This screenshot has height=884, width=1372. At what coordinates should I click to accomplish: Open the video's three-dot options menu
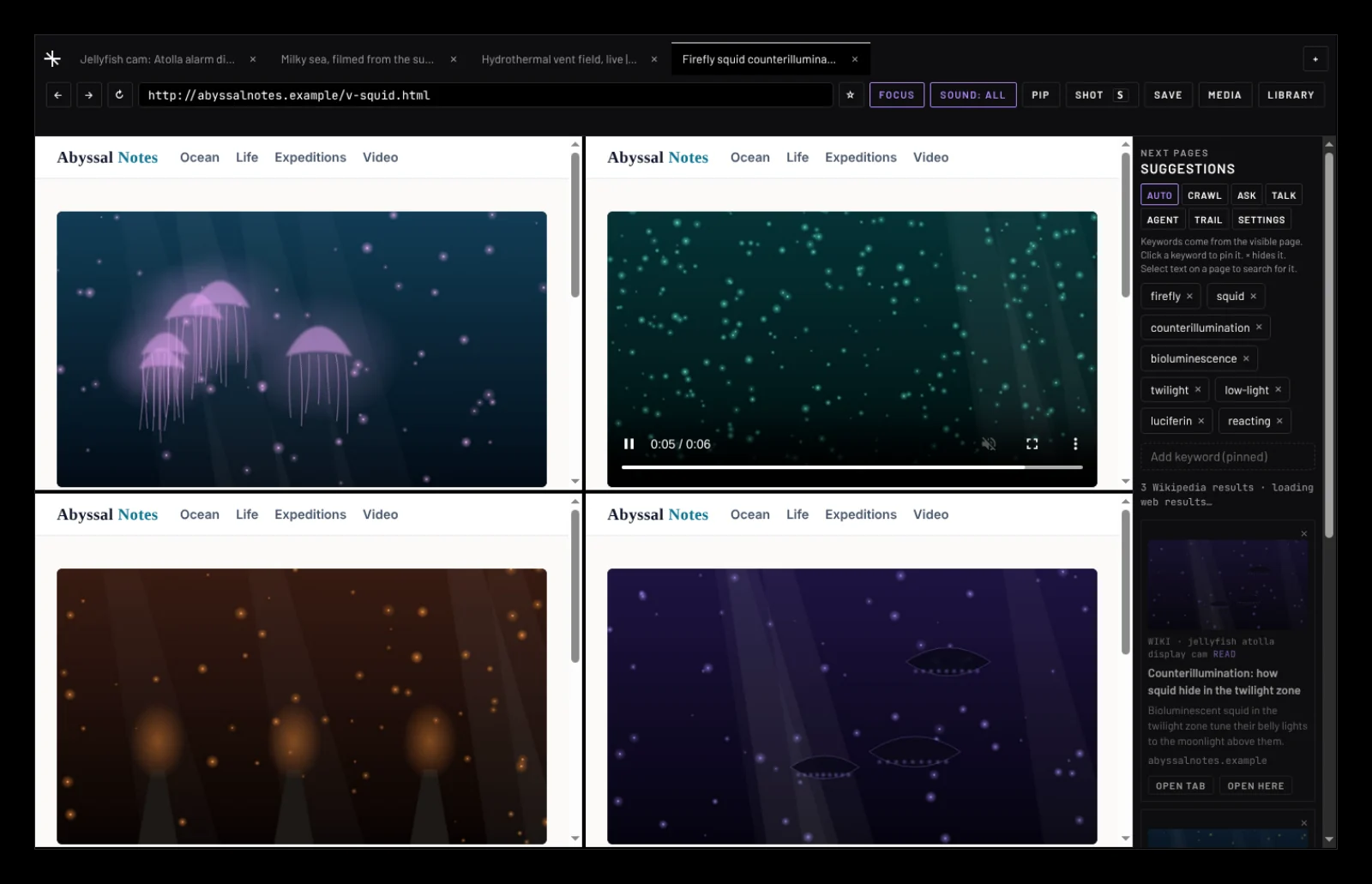coord(1075,444)
